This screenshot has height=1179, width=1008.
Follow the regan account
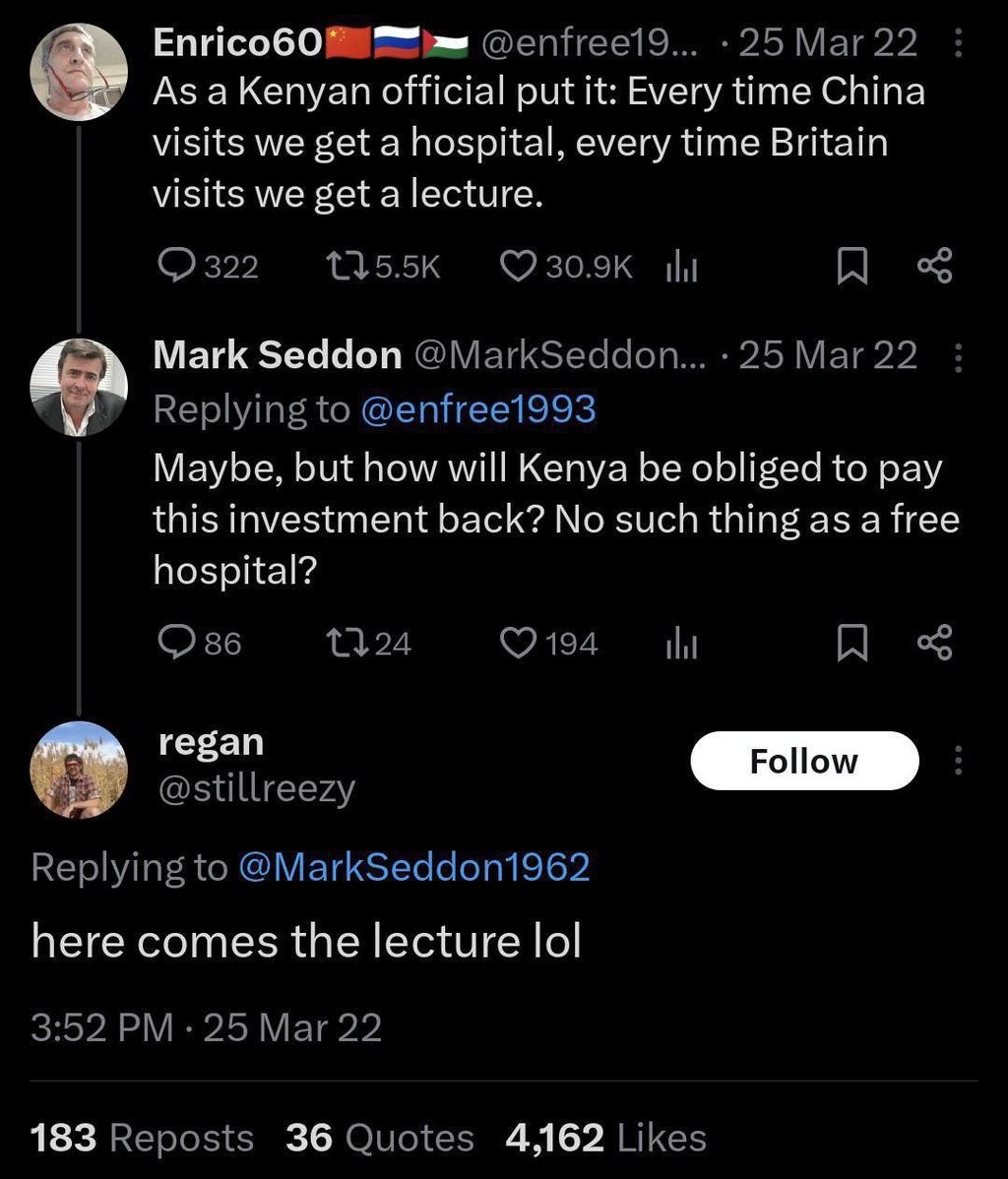804,761
